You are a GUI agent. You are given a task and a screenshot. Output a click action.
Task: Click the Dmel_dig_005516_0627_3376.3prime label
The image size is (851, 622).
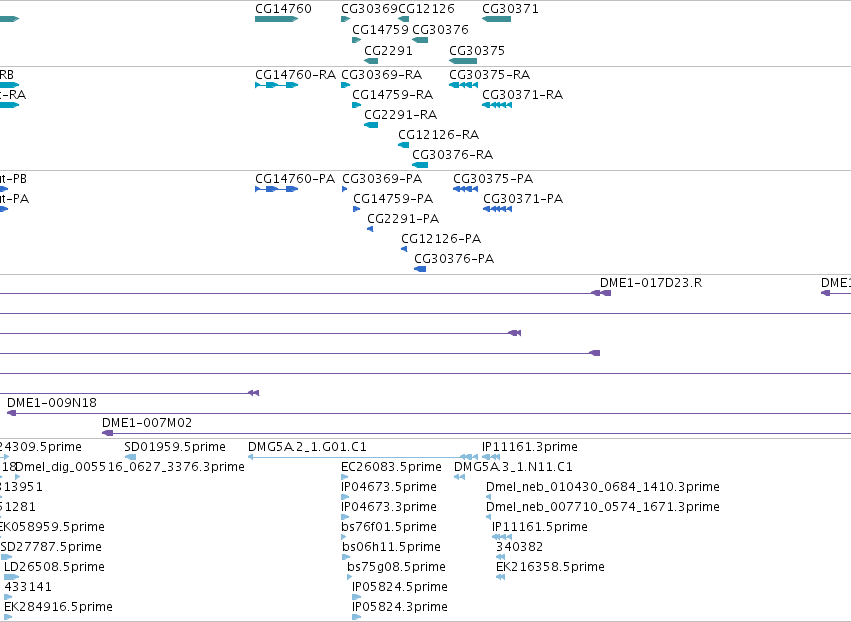(x=130, y=467)
